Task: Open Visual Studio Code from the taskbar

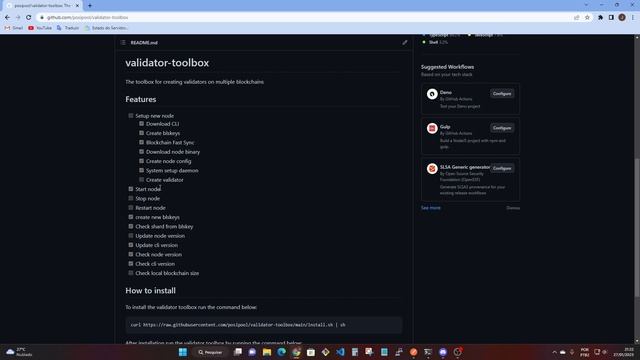Action: pyautogui.click(x=340, y=352)
